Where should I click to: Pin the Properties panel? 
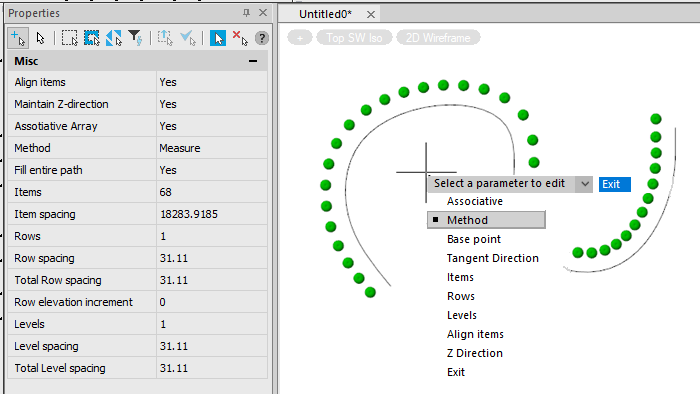(246, 13)
